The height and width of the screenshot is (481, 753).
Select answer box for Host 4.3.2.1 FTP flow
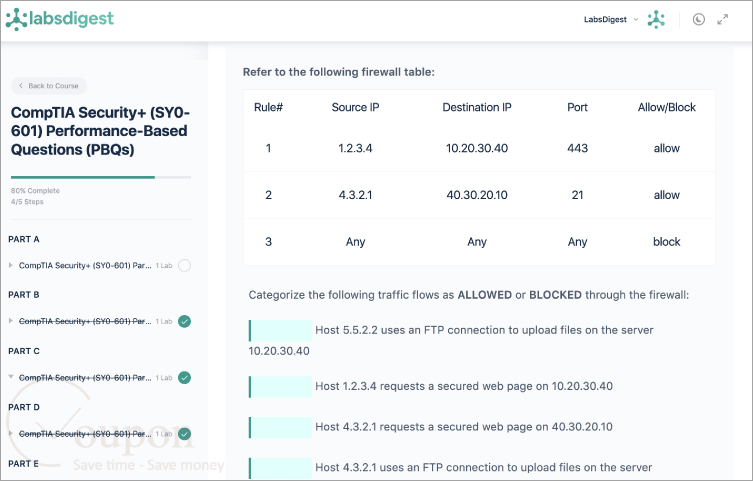pyautogui.click(x=280, y=468)
